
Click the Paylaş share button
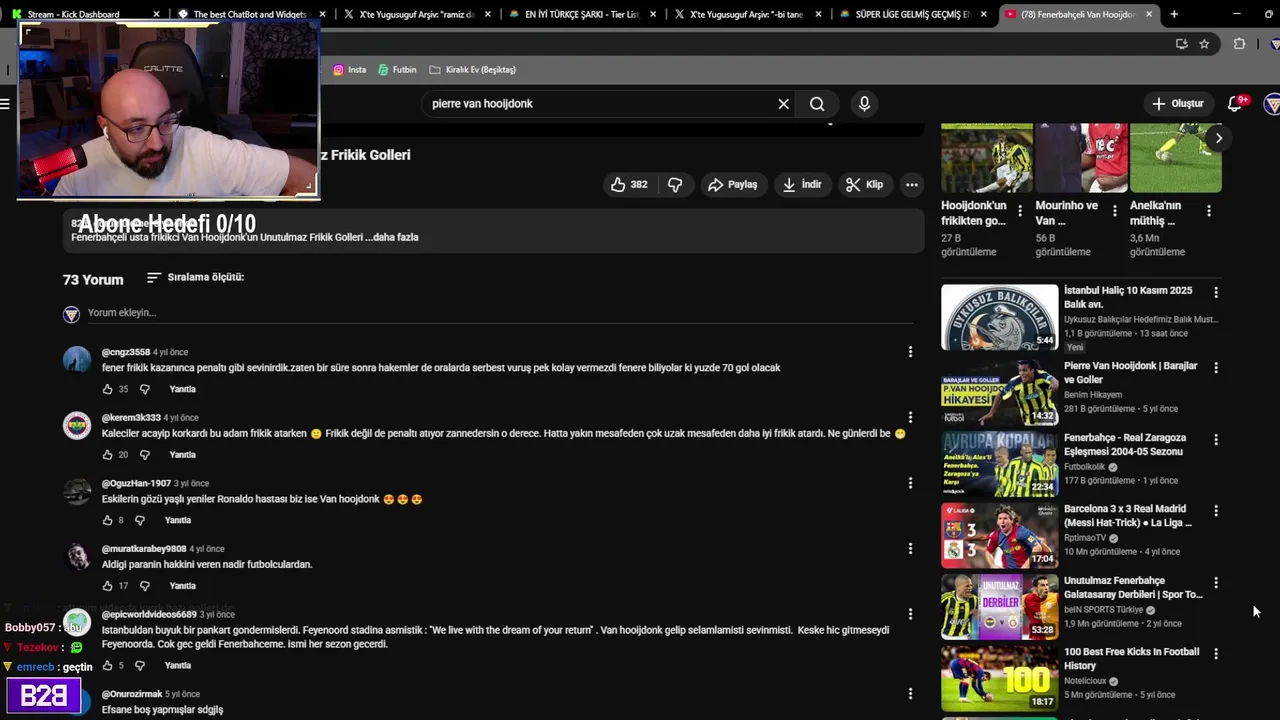click(732, 185)
